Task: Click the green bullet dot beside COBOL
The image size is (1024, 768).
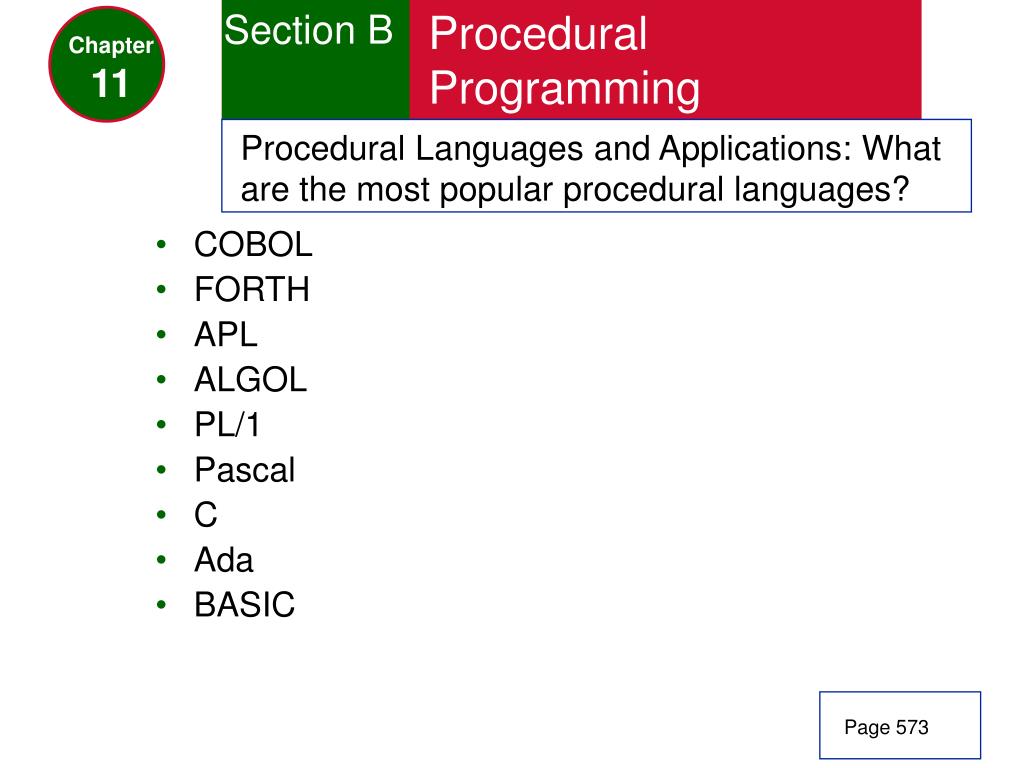Action: (x=161, y=245)
